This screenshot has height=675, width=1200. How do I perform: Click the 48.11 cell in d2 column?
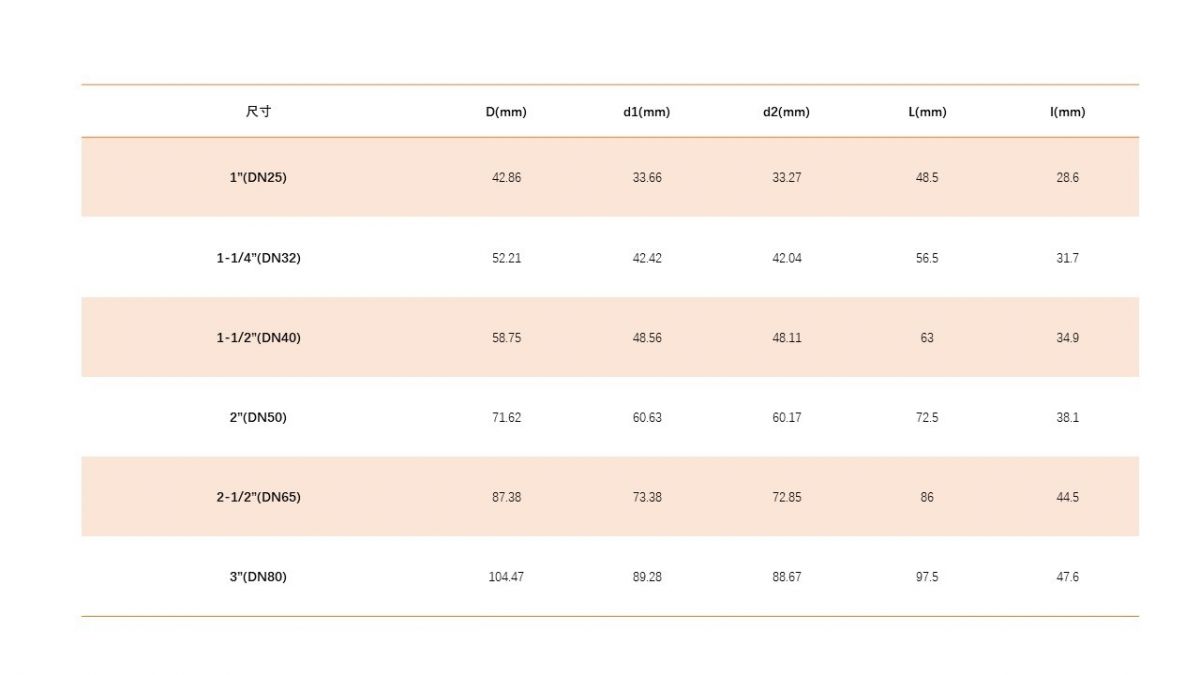pyautogui.click(x=786, y=338)
